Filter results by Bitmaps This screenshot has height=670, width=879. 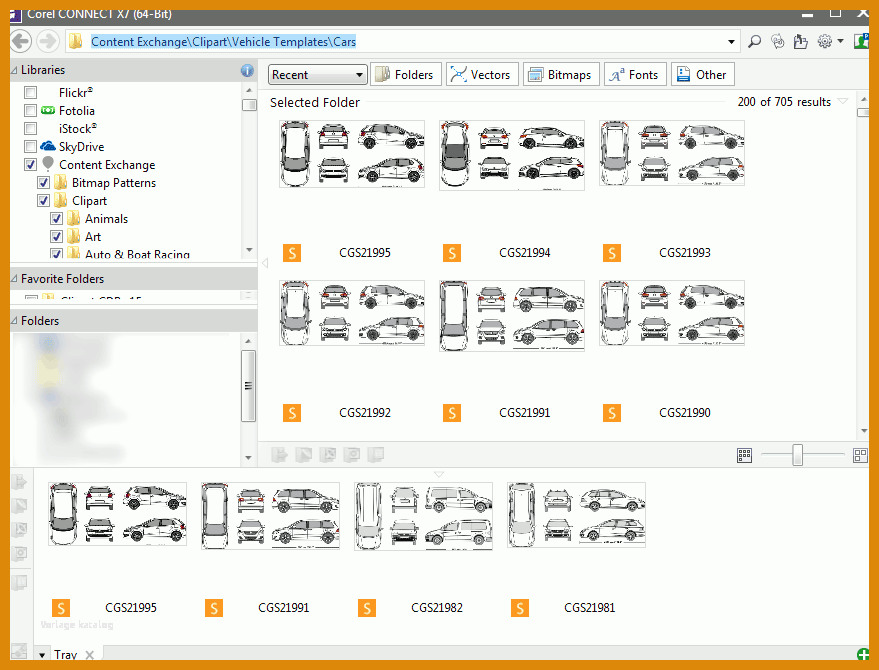click(x=561, y=75)
